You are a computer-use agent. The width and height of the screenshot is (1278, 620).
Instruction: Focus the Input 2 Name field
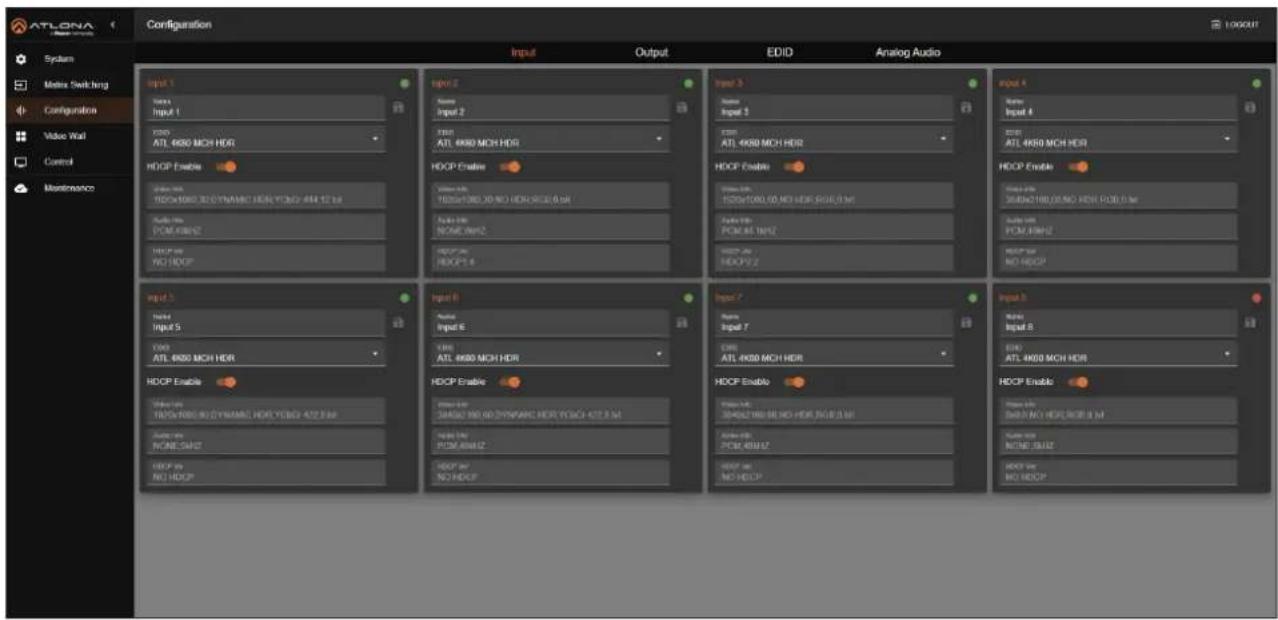tap(549, 108)
